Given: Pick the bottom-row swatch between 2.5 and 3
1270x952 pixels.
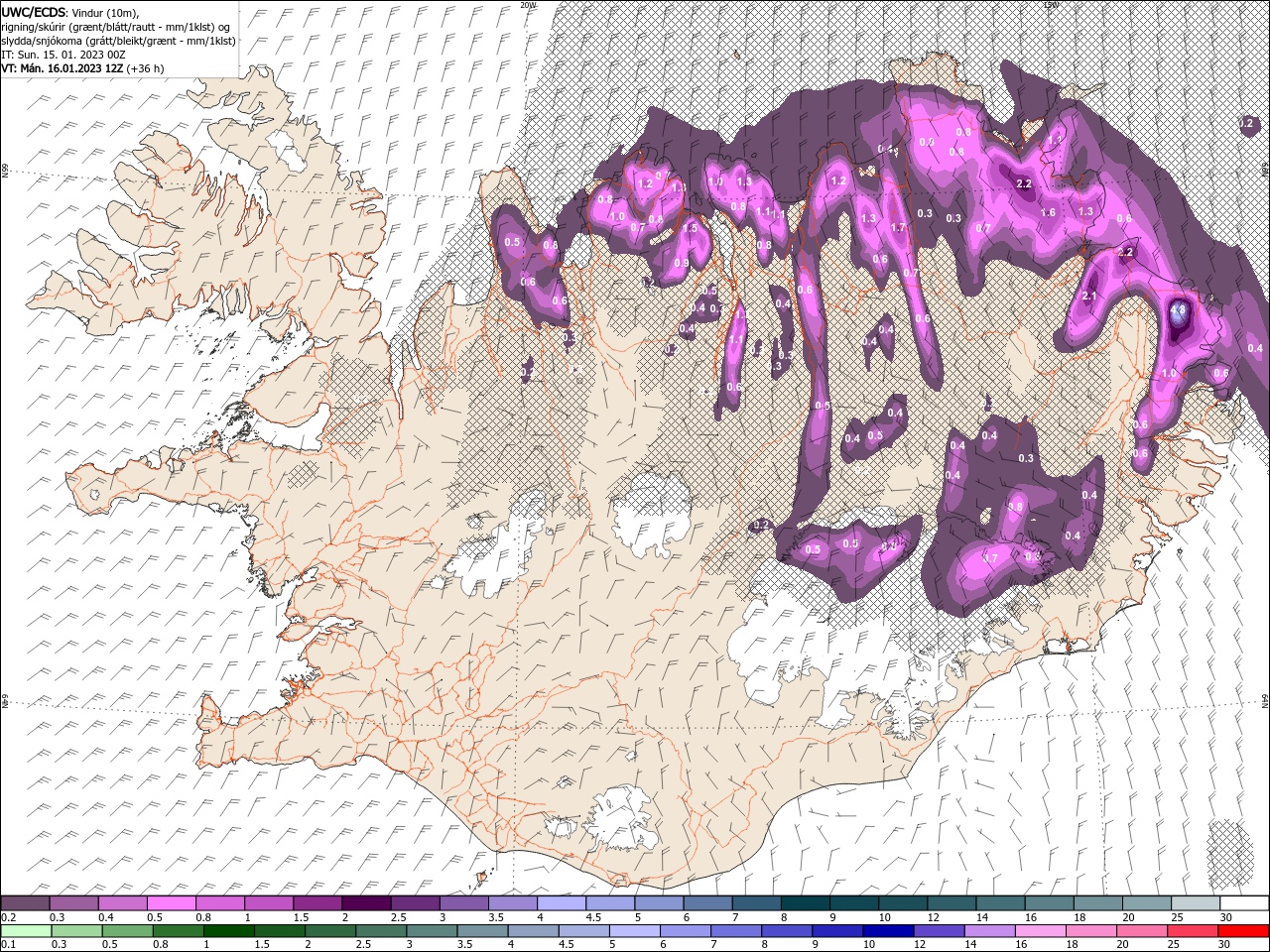Looking at the screenshot, I should [381, 932].
